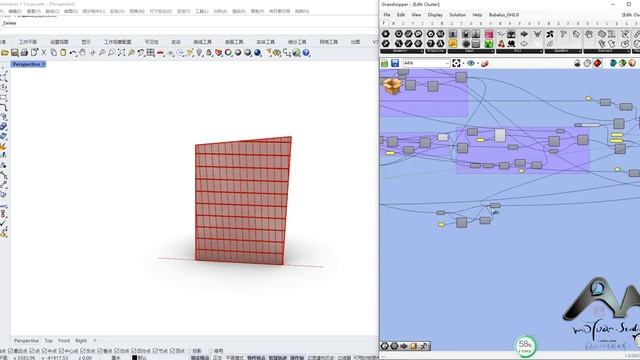
Task: Open a file from Rhino toolbar
Action: [5, 53]
